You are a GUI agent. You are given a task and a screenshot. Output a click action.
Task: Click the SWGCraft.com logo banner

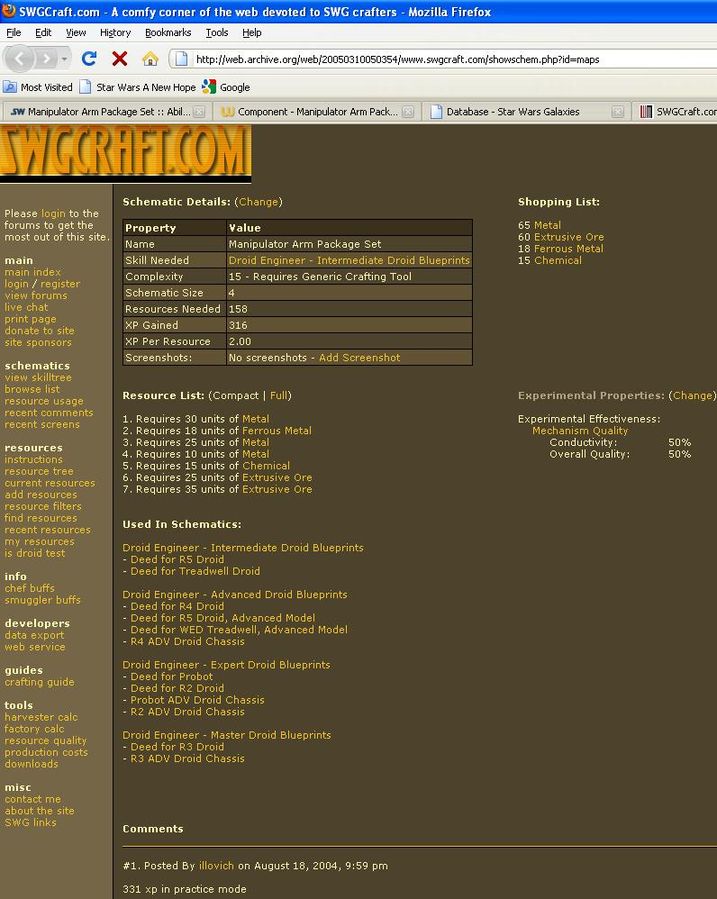click(x=125, y=152)
